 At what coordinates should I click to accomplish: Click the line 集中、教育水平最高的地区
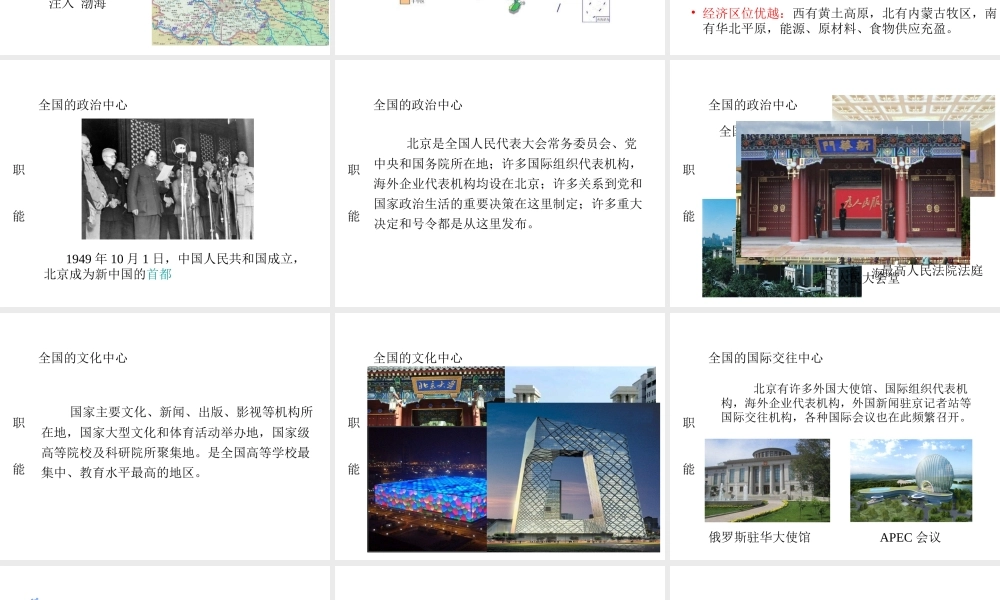pos(121,473)
